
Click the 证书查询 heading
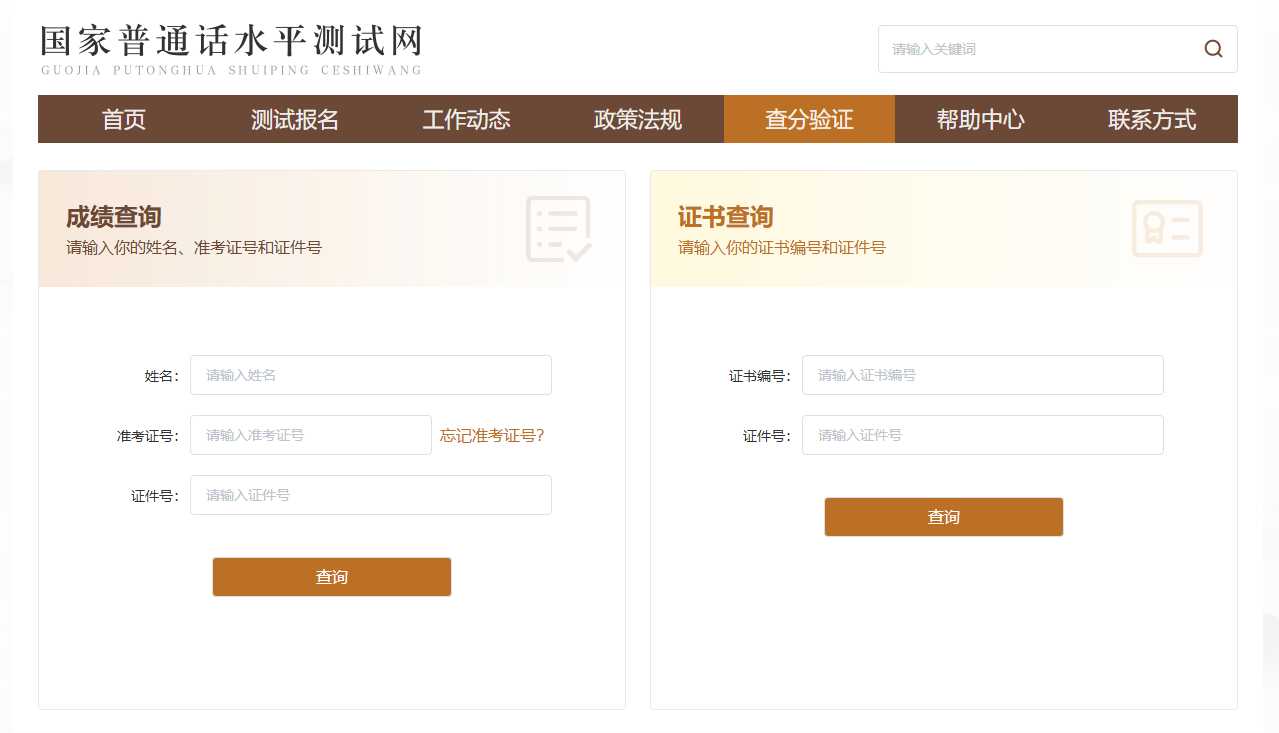click(x=726, y=217)
